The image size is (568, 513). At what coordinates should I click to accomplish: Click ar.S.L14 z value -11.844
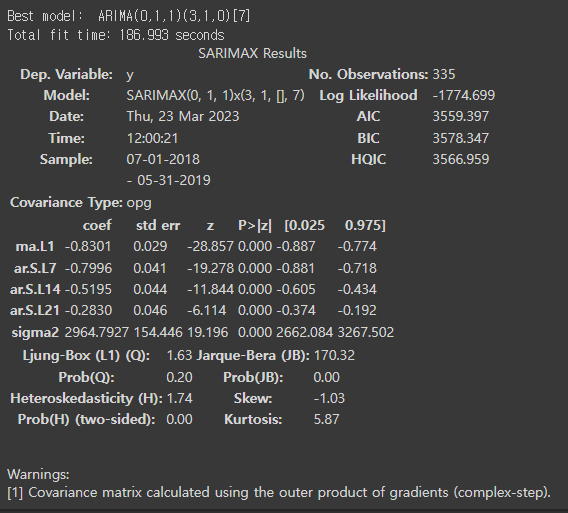tap(210, 289)
